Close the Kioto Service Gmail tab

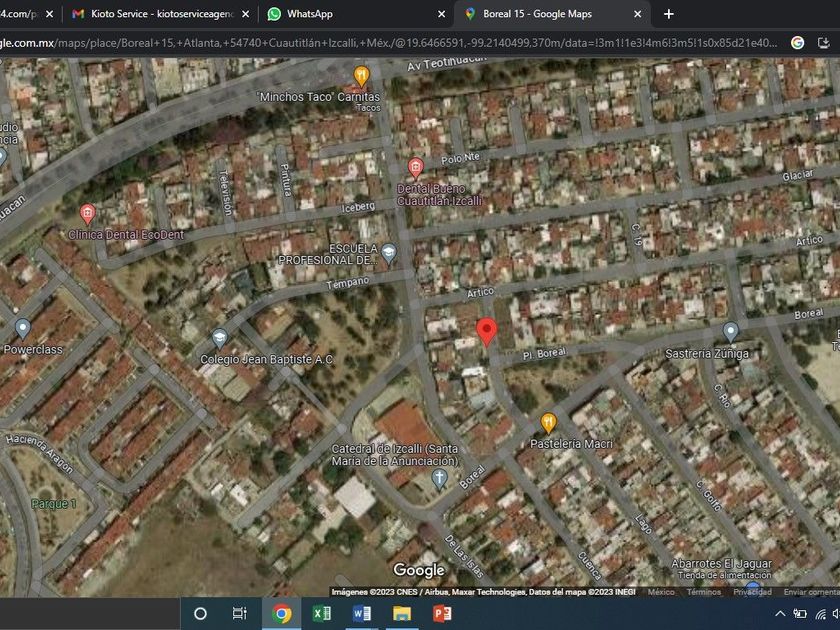click(245, 14)
